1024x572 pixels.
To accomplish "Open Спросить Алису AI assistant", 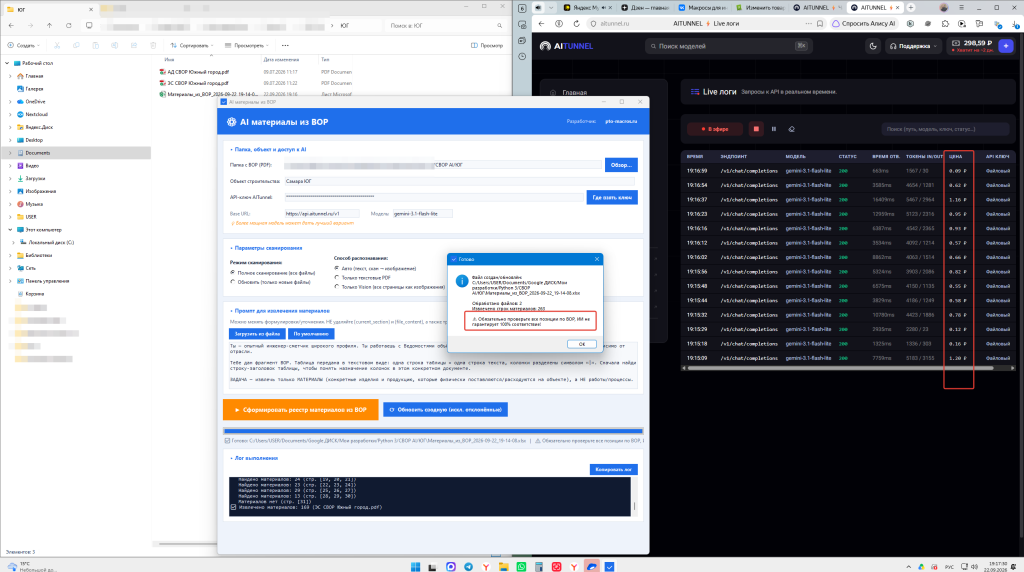I will (864, 24).
